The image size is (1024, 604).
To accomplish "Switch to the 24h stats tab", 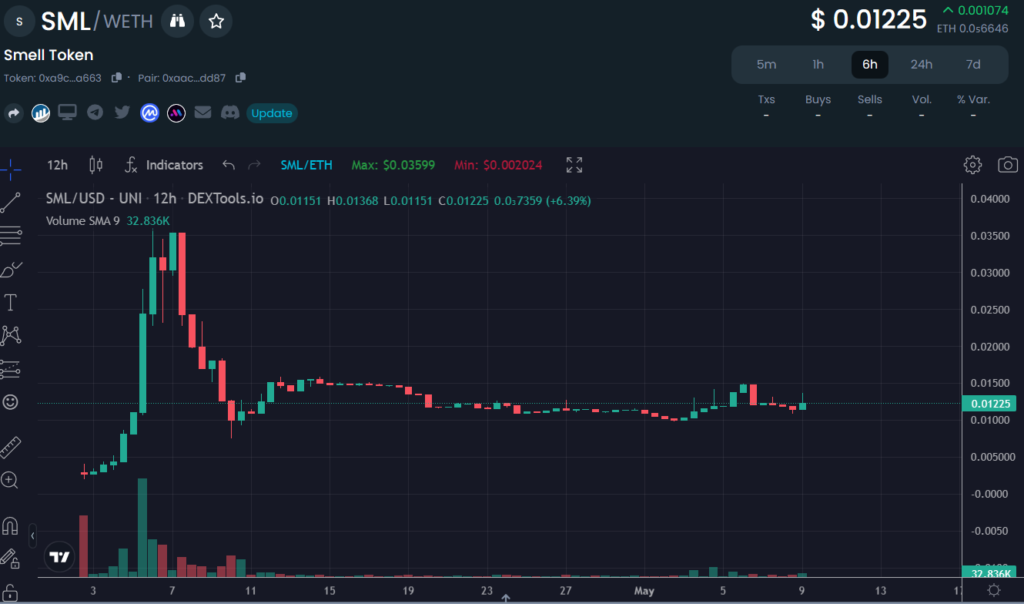I will [x=921, y=65].
